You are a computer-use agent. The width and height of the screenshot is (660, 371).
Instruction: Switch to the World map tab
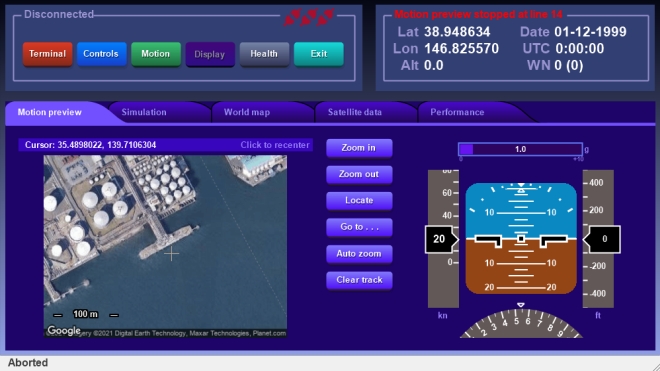click(247, 112)
